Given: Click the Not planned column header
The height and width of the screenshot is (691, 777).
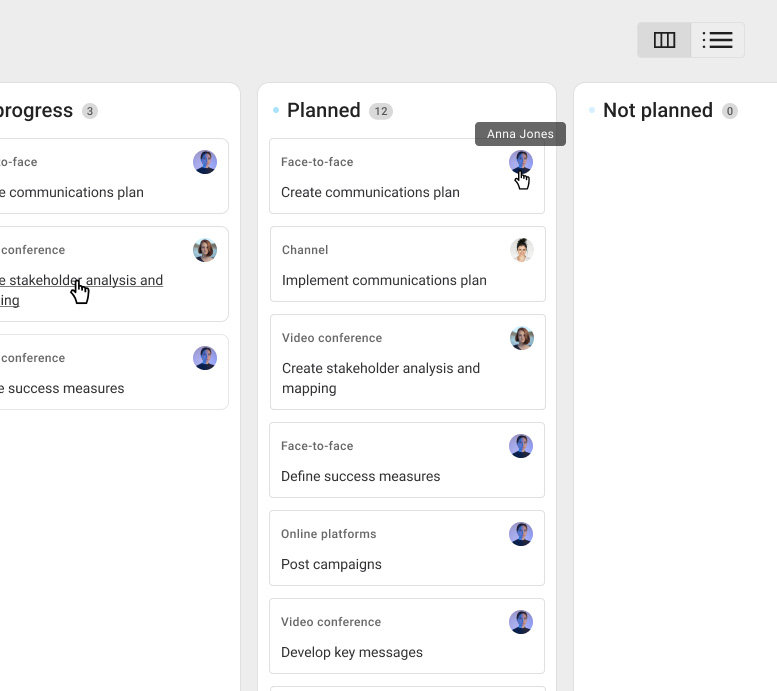Looking at the screenshot, I should point(657,111).
